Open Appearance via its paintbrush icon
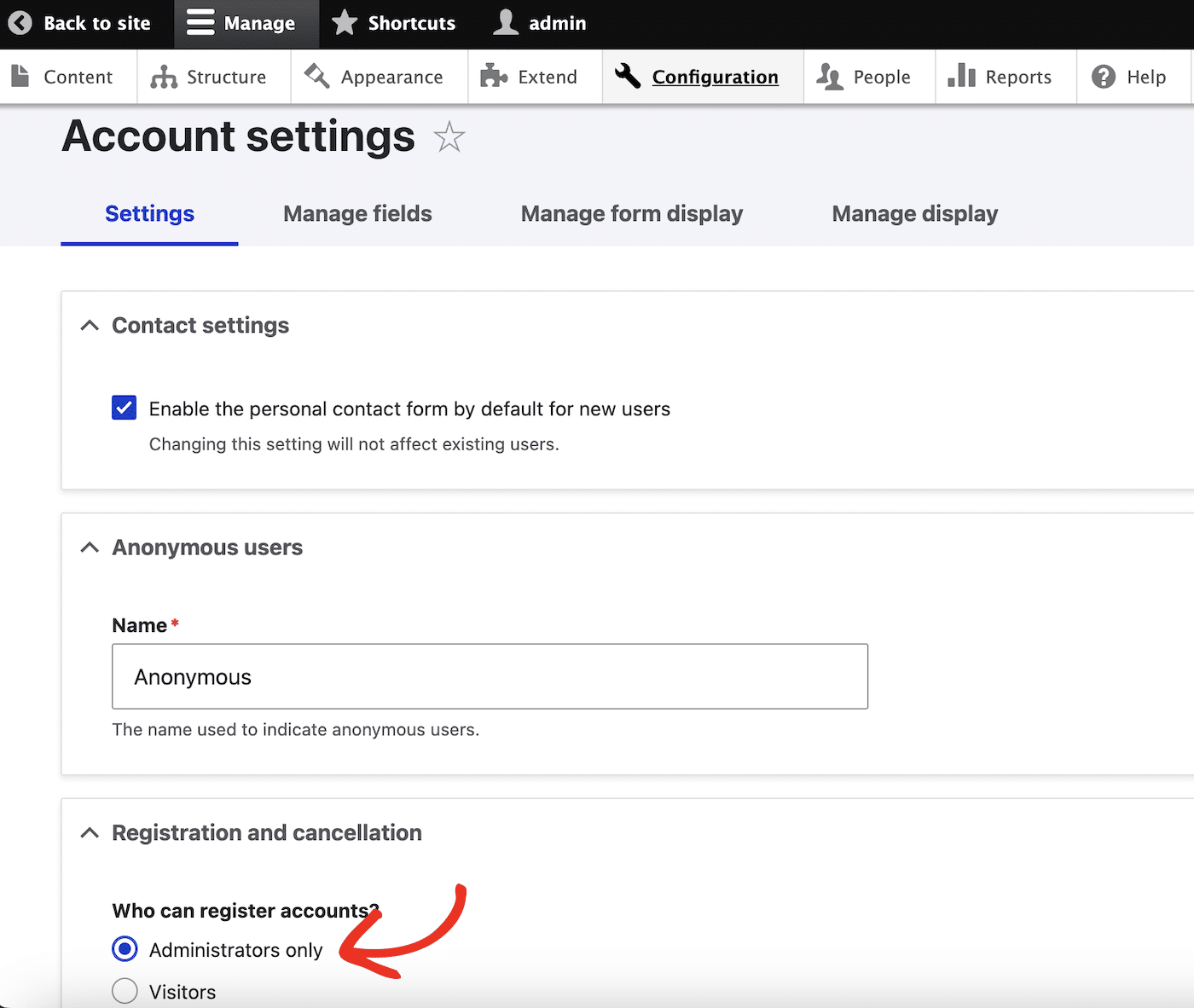1194x1008 pixels. 316,76
